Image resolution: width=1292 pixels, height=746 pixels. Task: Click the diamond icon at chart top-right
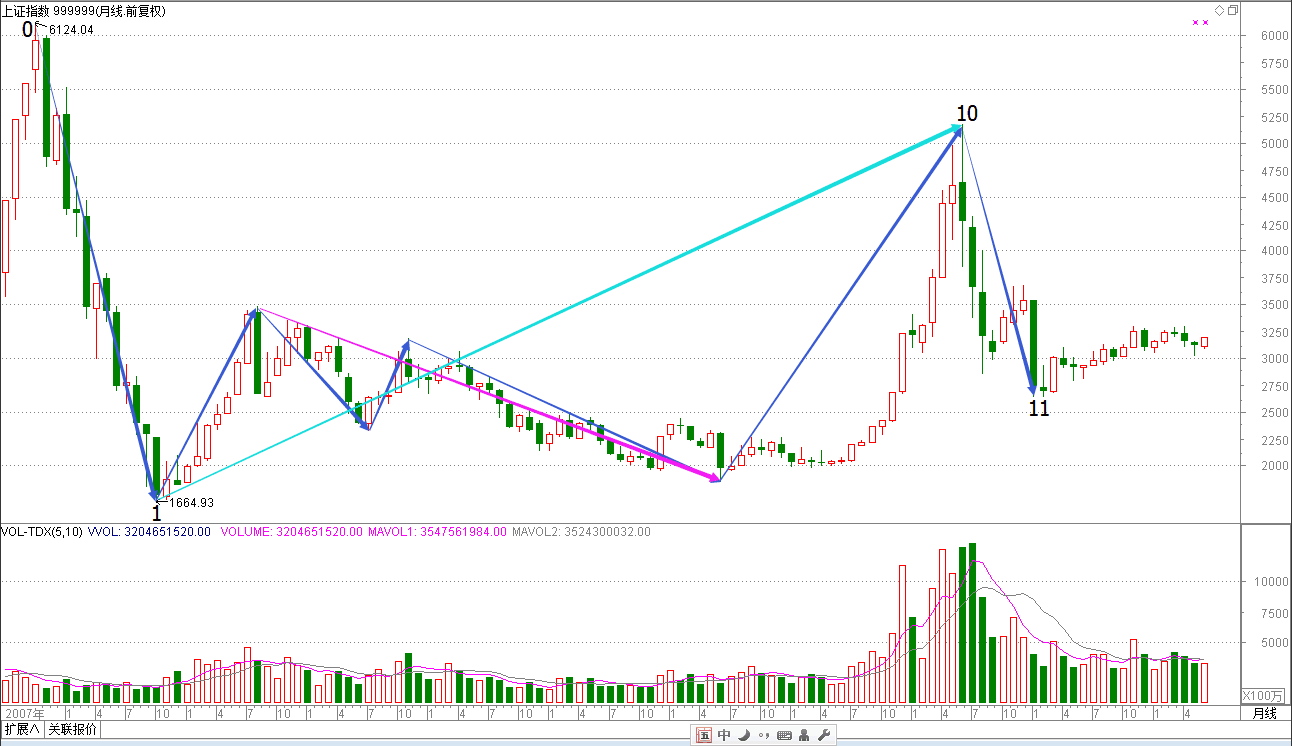[x=1219, y=10]
